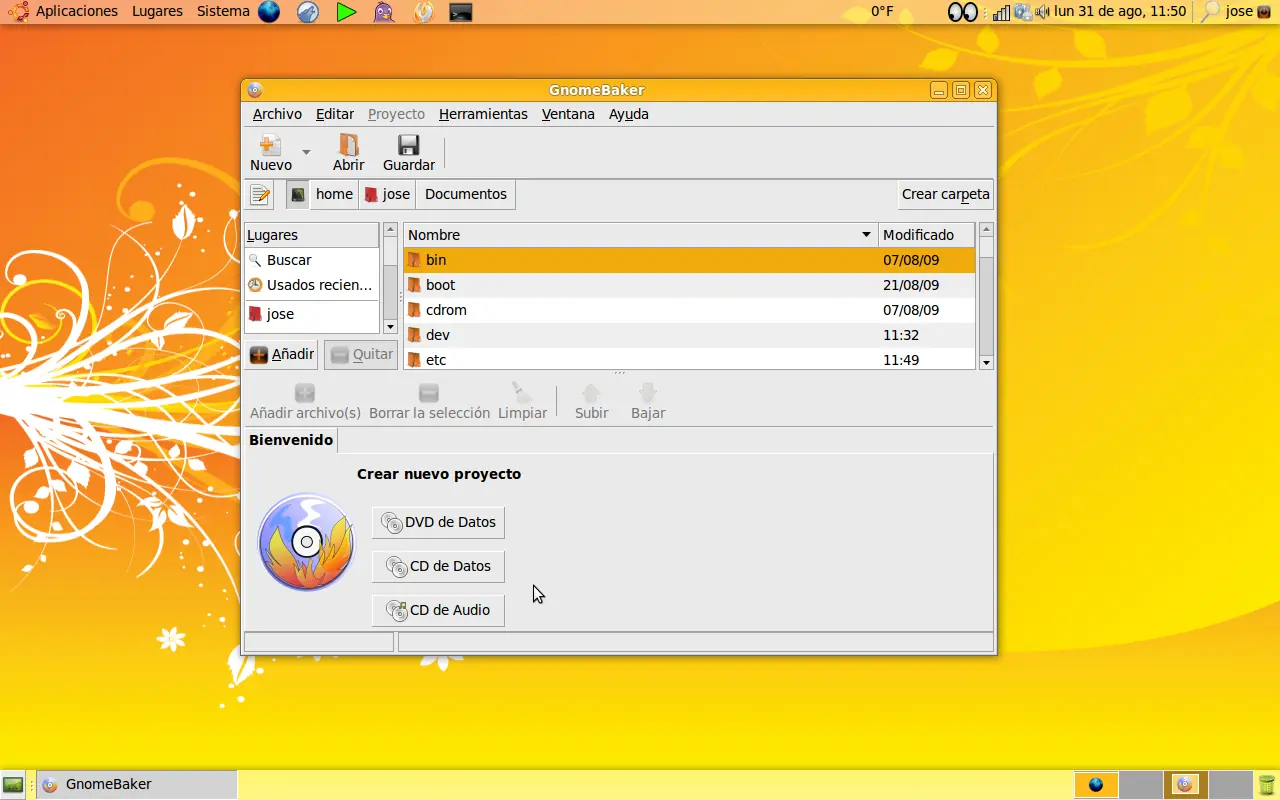Open the clock showing lun 31 de ago

(x=1120, y=11)
